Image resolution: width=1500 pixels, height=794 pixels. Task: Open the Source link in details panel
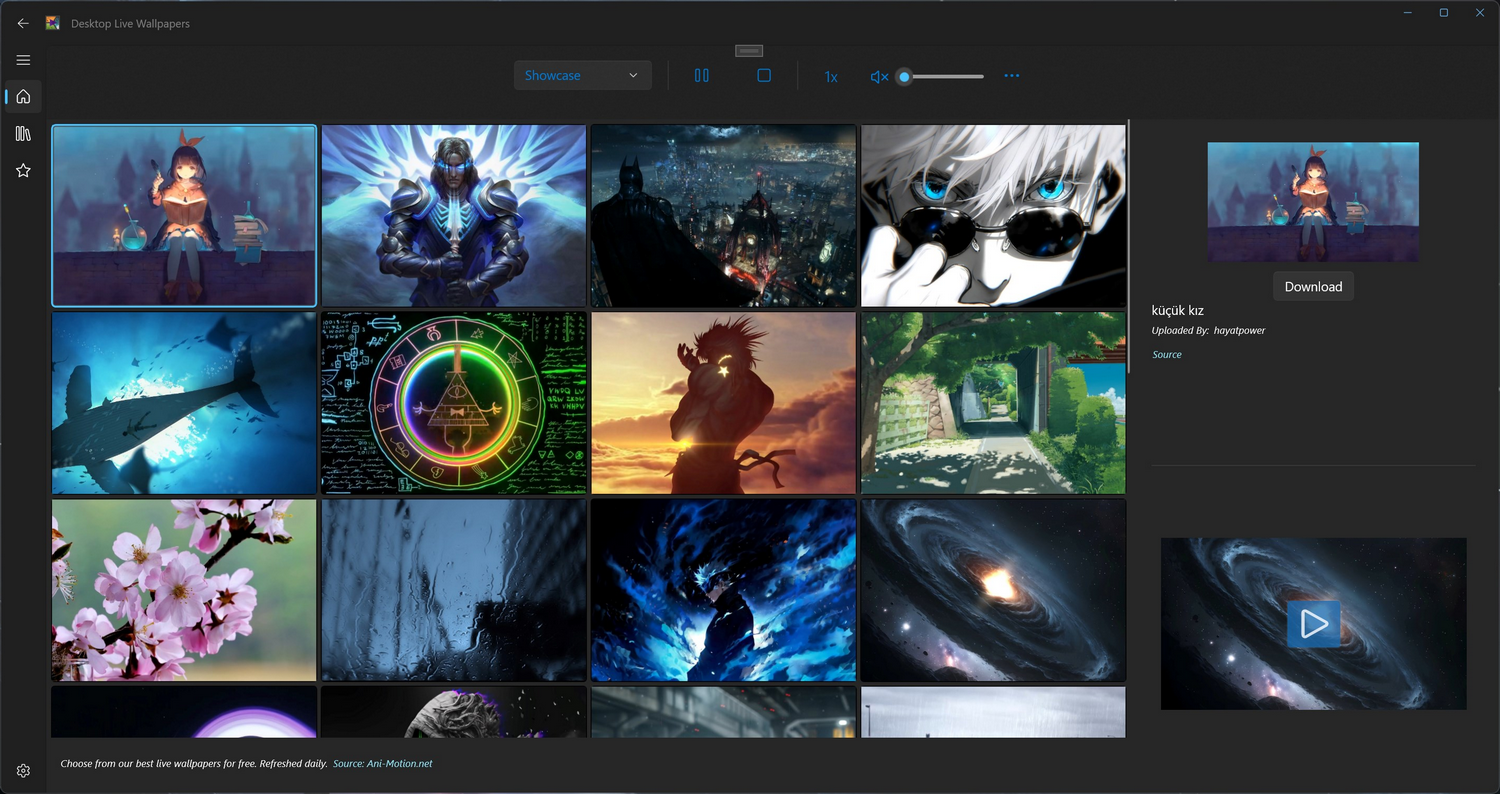(x=1167, y=354)
